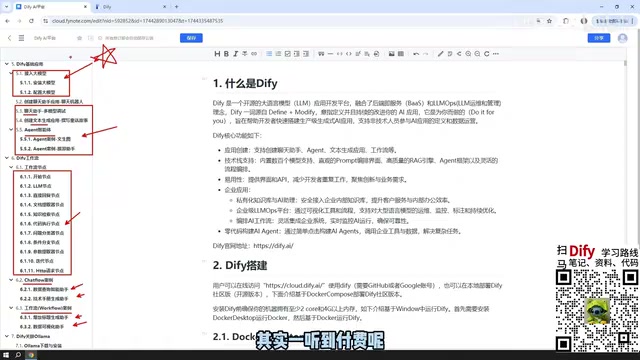Collapse section 5.1 in outline

pos(11,73)
